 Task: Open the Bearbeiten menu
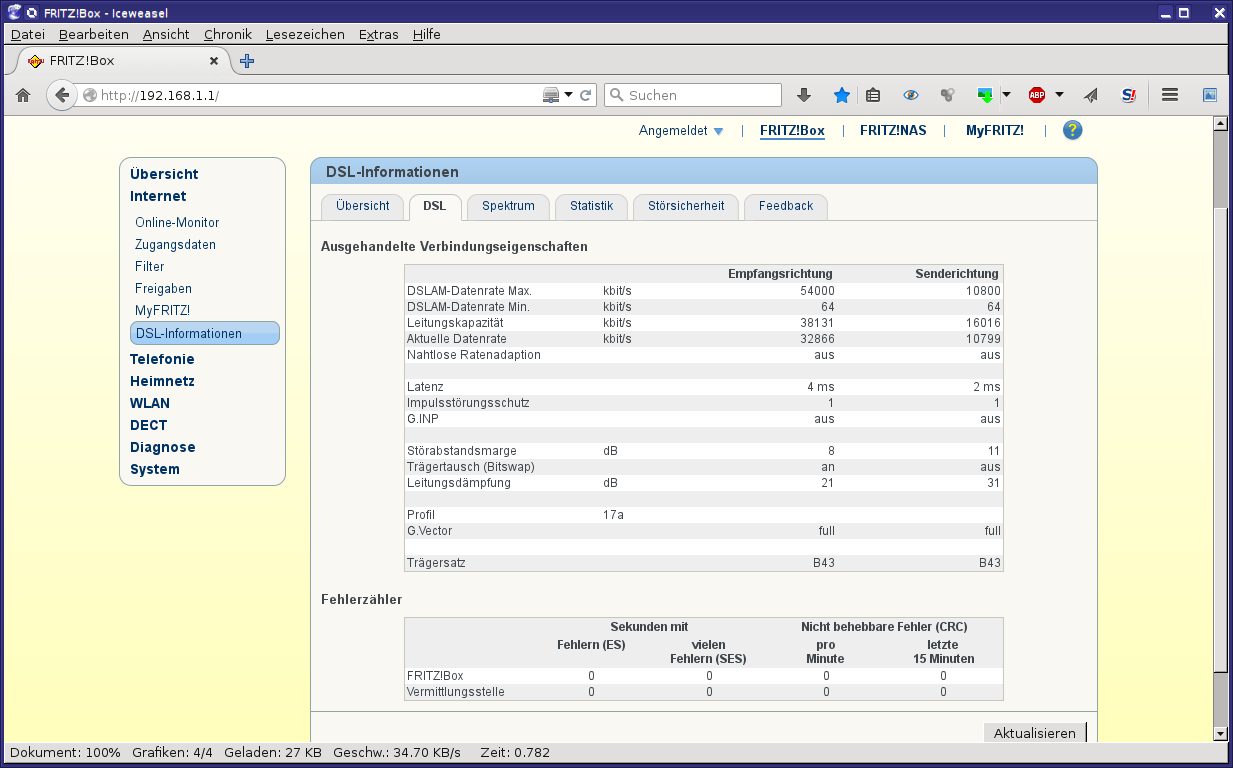point(94,34)
